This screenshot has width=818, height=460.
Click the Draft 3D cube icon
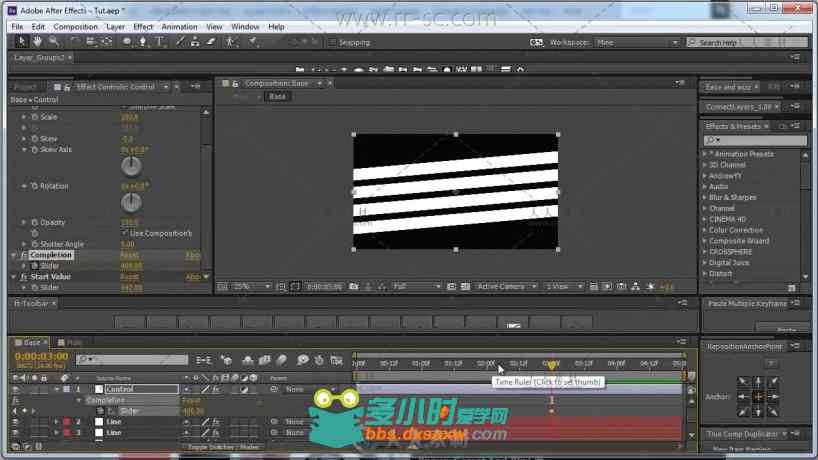click(x=226, y=360)
